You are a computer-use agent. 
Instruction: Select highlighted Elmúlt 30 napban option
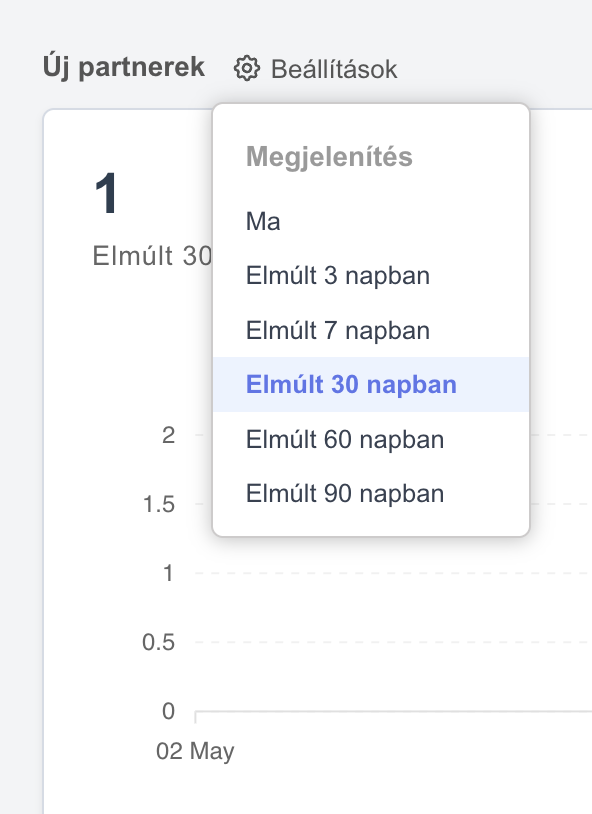click(x=371, y=385)
